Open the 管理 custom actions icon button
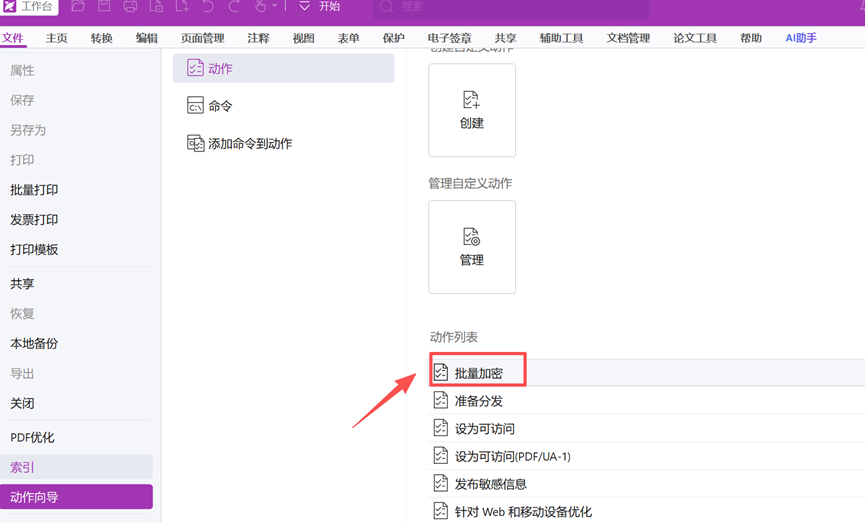The image size is (865, 523). [472, 247]
